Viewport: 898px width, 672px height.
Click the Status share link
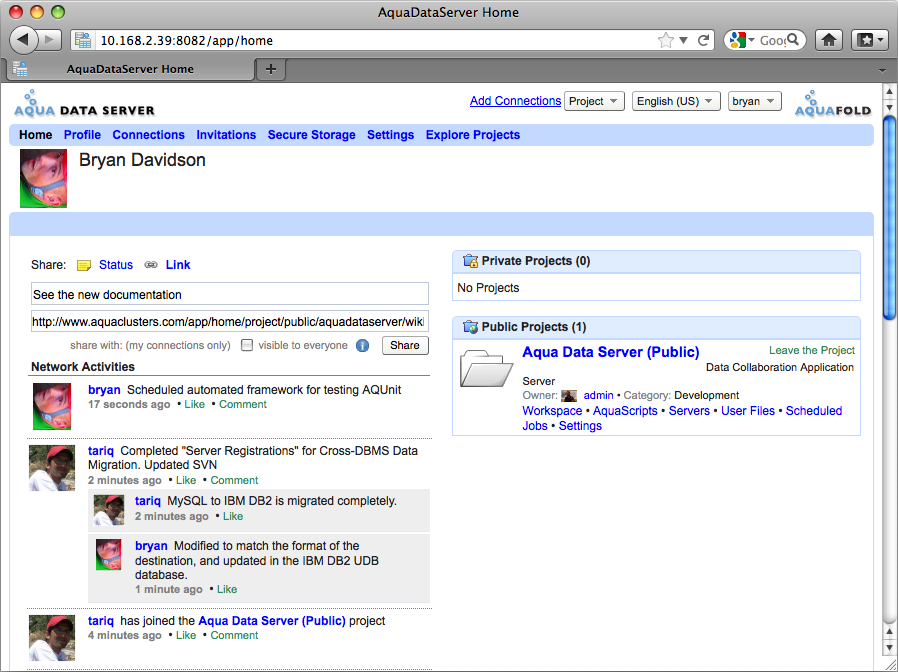(x=116, y=265)
